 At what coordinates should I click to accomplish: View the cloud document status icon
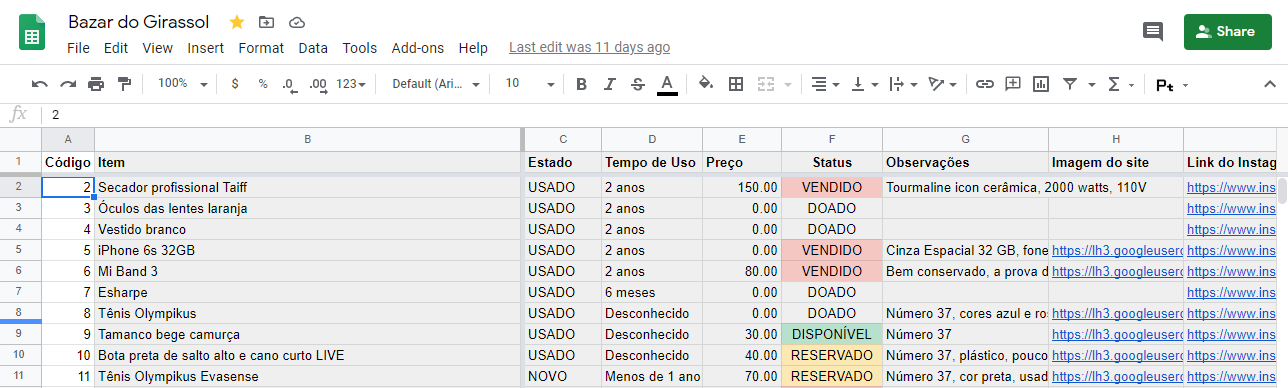coord(296,22)
